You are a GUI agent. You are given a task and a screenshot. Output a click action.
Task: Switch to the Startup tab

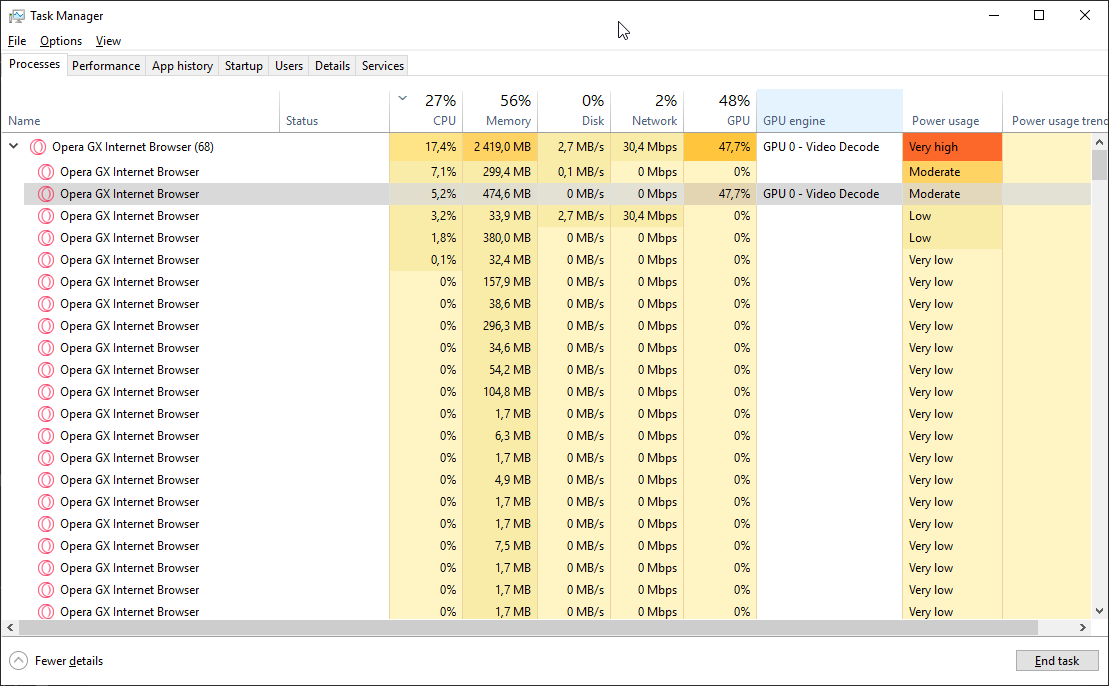coord(244,66)
